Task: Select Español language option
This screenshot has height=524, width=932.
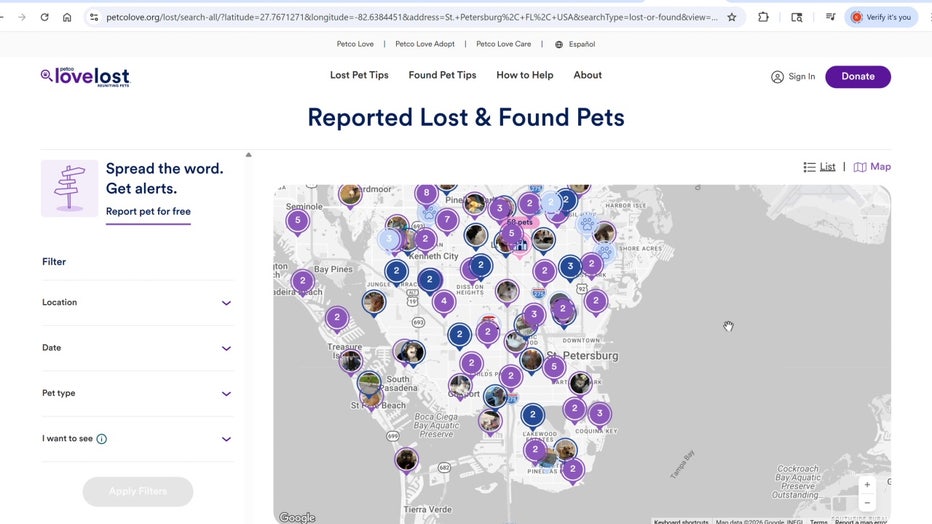Action: [575, 44]
